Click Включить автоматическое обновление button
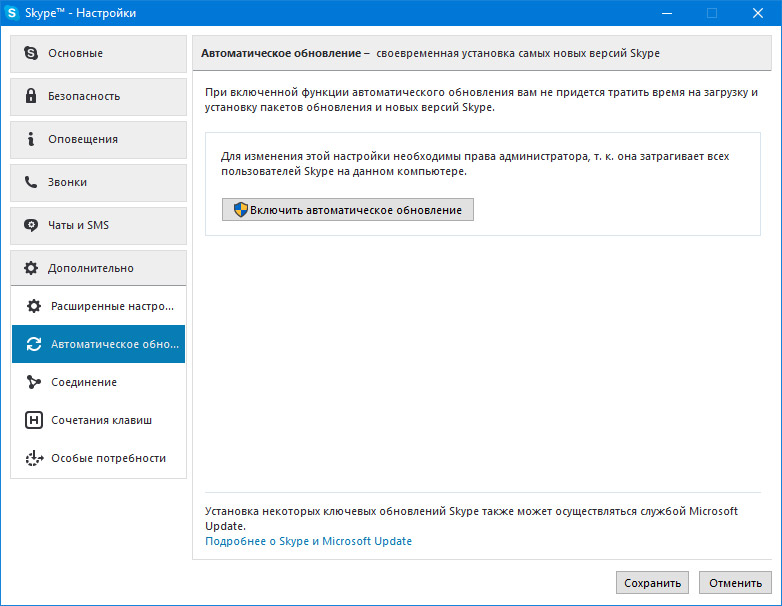Screen dimensions: 782x606 [348, 209]
